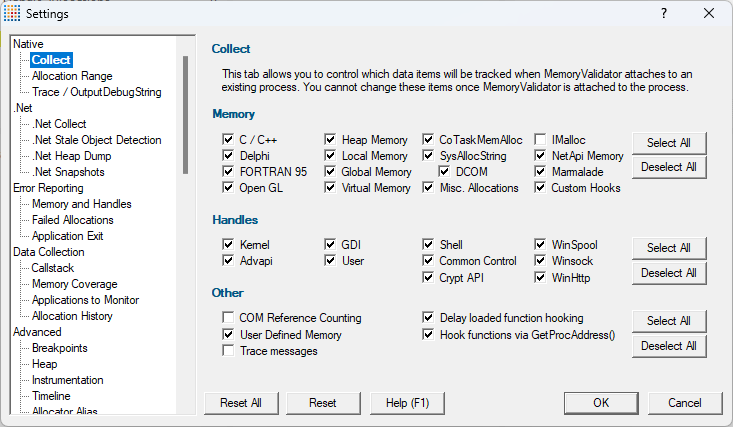This screenshot has width=733, height=427.
Task: Toggle Global Memory checkbox
Action: click(330, 172)
